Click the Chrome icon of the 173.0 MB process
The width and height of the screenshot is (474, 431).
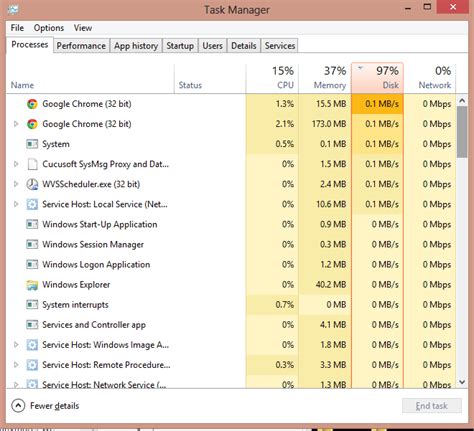[x=32, y=124]
